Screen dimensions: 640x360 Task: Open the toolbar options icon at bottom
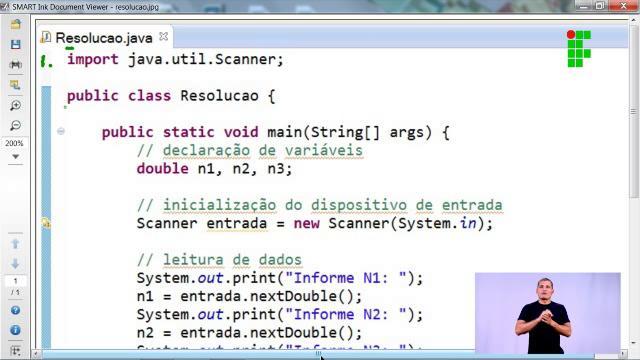[16, 351]
